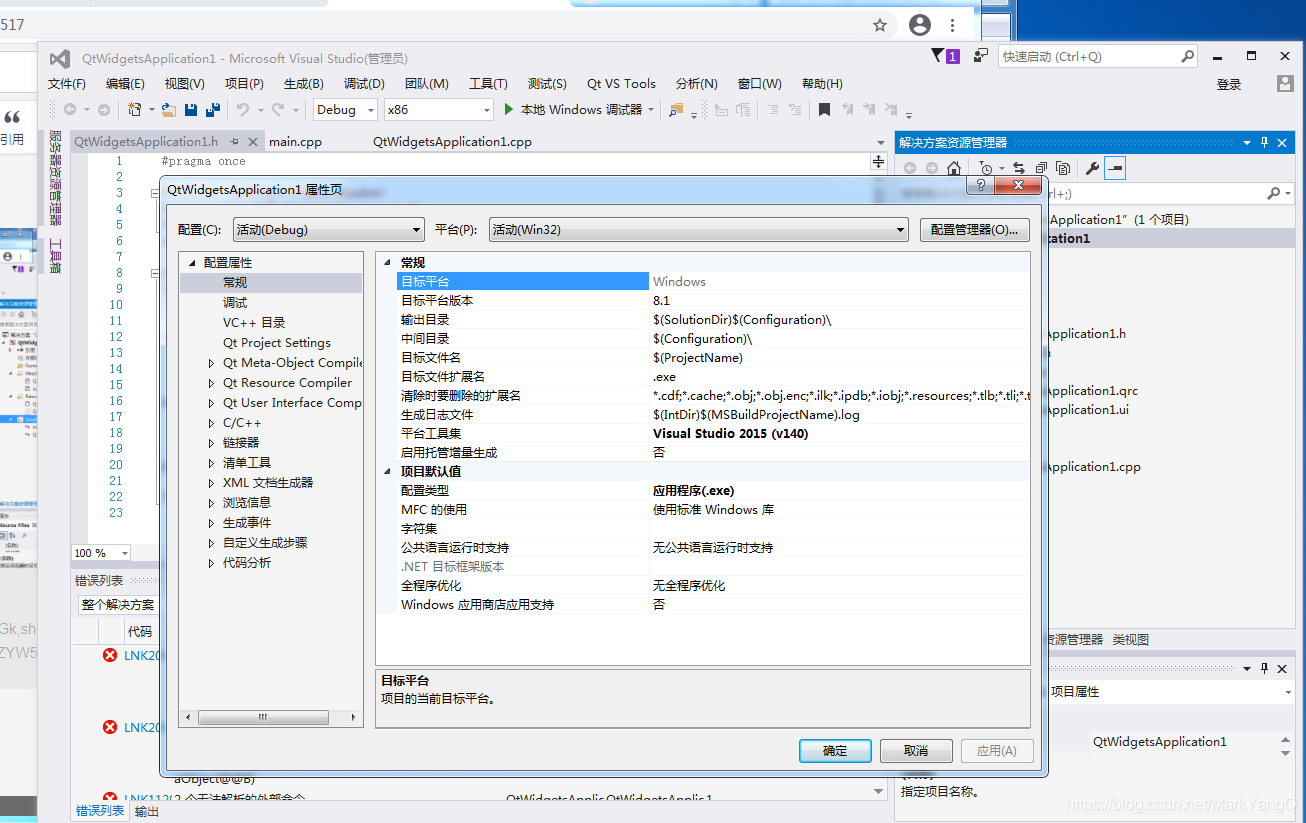Open the 整个解决方案 error filter dropdown
The width and height of the screenshot is (1306, 823).
pos(118,605)
